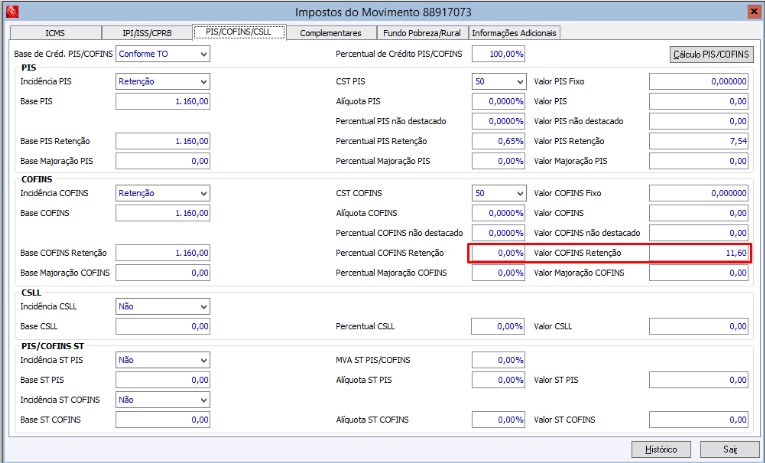Image resolution: width=765 pixels, height=463 pixels.
Task: Focus the Base PIS input field
Action: [163, 102]
